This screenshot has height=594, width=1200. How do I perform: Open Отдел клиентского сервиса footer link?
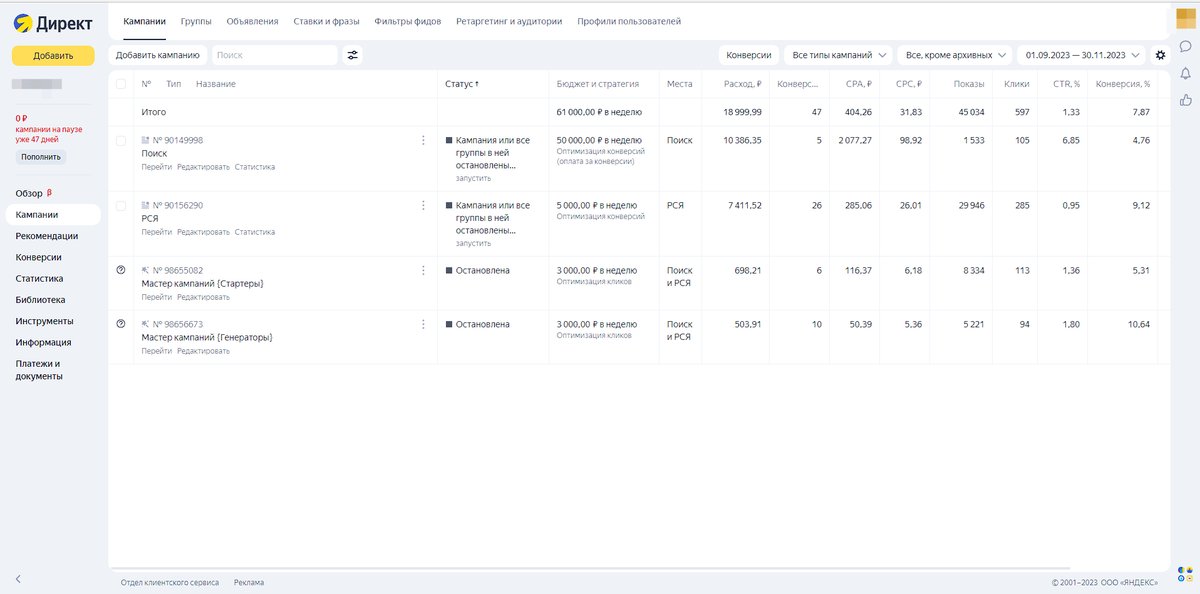pyautogui.click(x=170, y=582)
